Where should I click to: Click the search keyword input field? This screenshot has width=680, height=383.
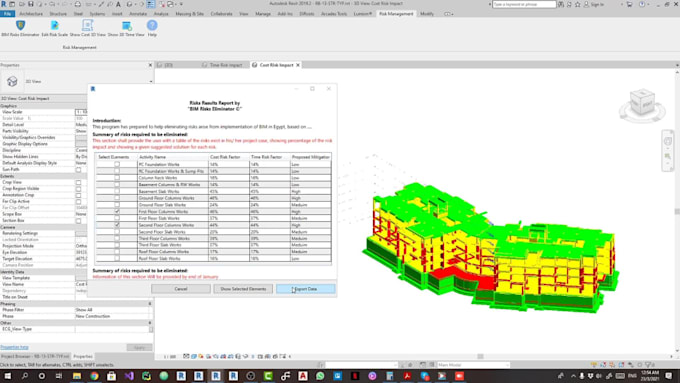click(x=524, y=4)
